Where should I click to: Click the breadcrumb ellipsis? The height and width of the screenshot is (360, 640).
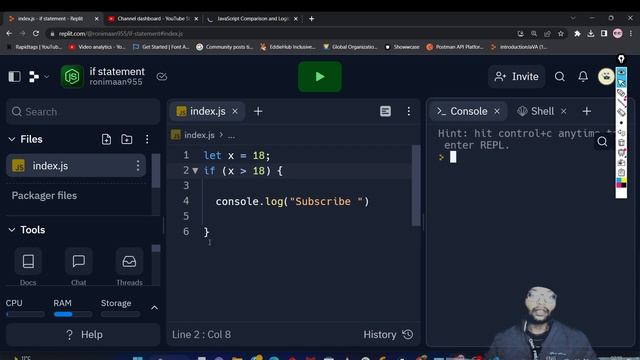click(231, 136)
